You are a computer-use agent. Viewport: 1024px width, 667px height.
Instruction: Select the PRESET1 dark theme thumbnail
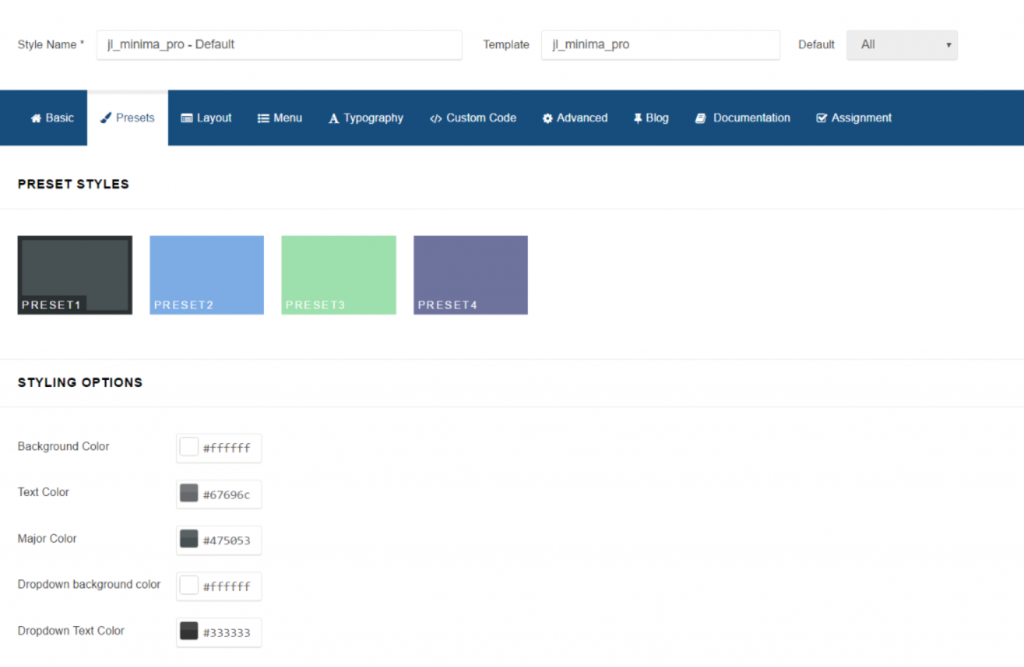[x=74, y=274]
